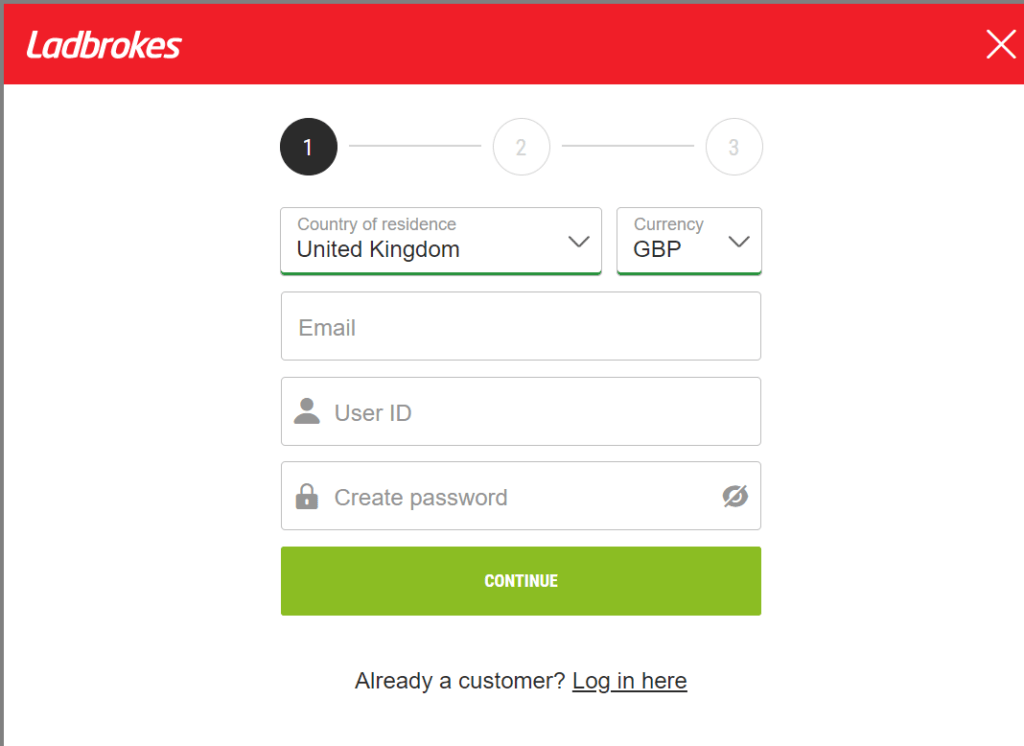Close the registration dialog with the X

click(1000, 44)
